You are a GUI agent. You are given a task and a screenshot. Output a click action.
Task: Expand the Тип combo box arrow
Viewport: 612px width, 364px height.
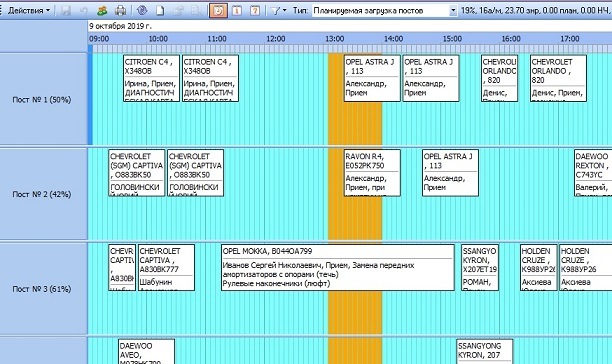point(453,11)
